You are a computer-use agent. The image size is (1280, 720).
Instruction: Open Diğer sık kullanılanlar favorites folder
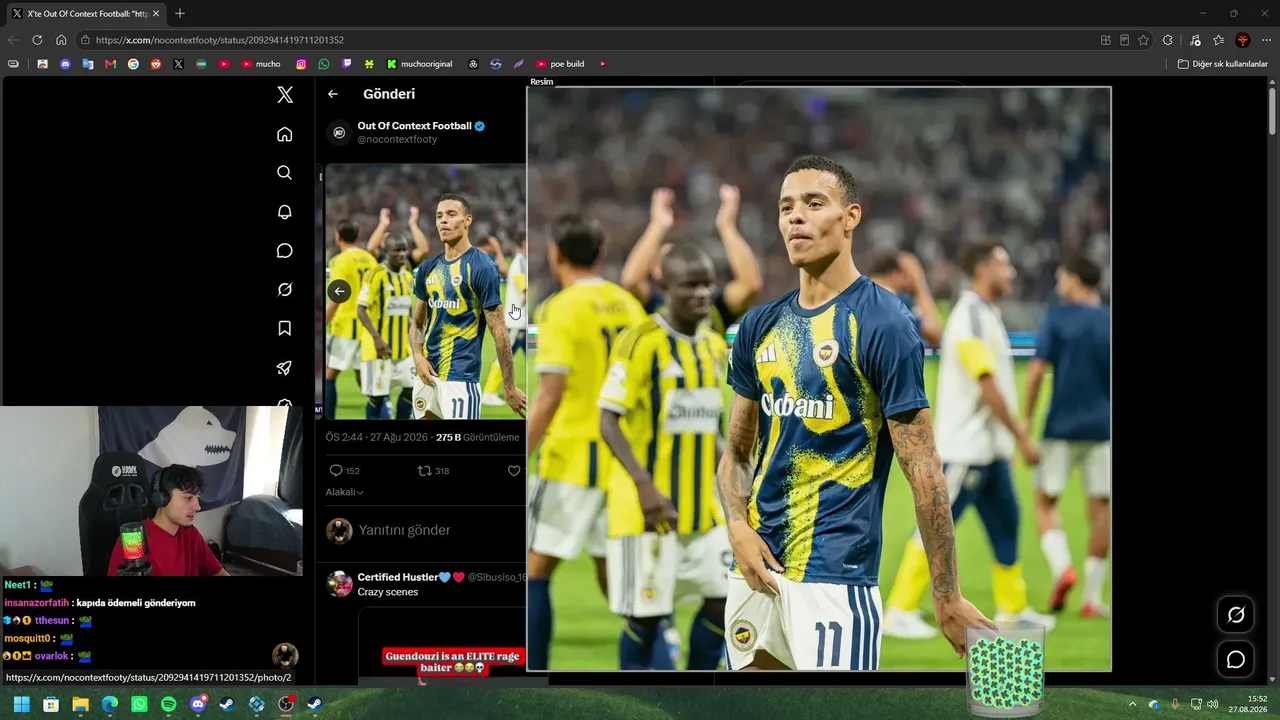click(1222, 64)
